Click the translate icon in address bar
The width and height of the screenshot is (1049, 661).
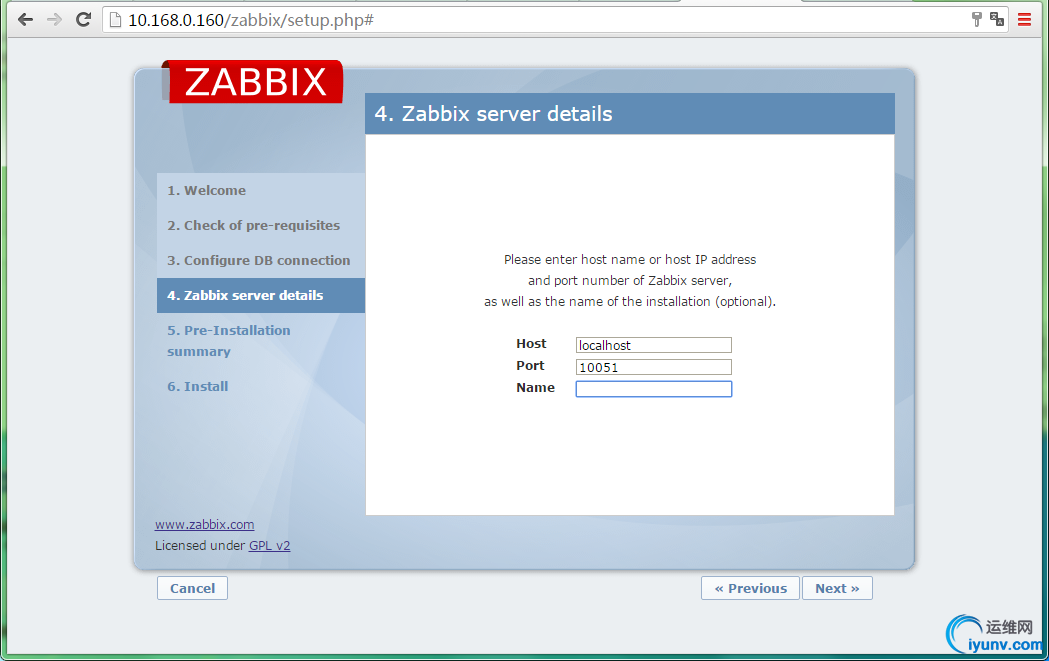[x=997, y=19]
